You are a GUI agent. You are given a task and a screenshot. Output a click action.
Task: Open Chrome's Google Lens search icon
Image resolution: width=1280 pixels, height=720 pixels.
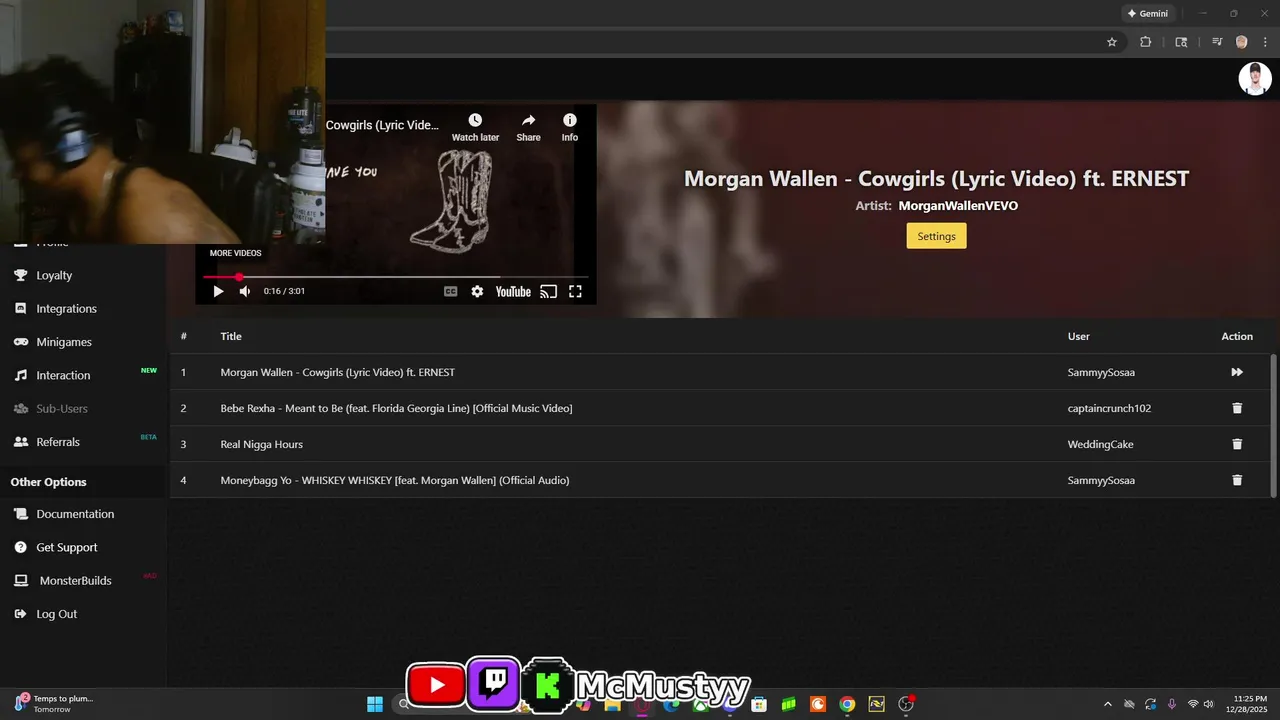pyautogui.click(x=1181, y=42)
